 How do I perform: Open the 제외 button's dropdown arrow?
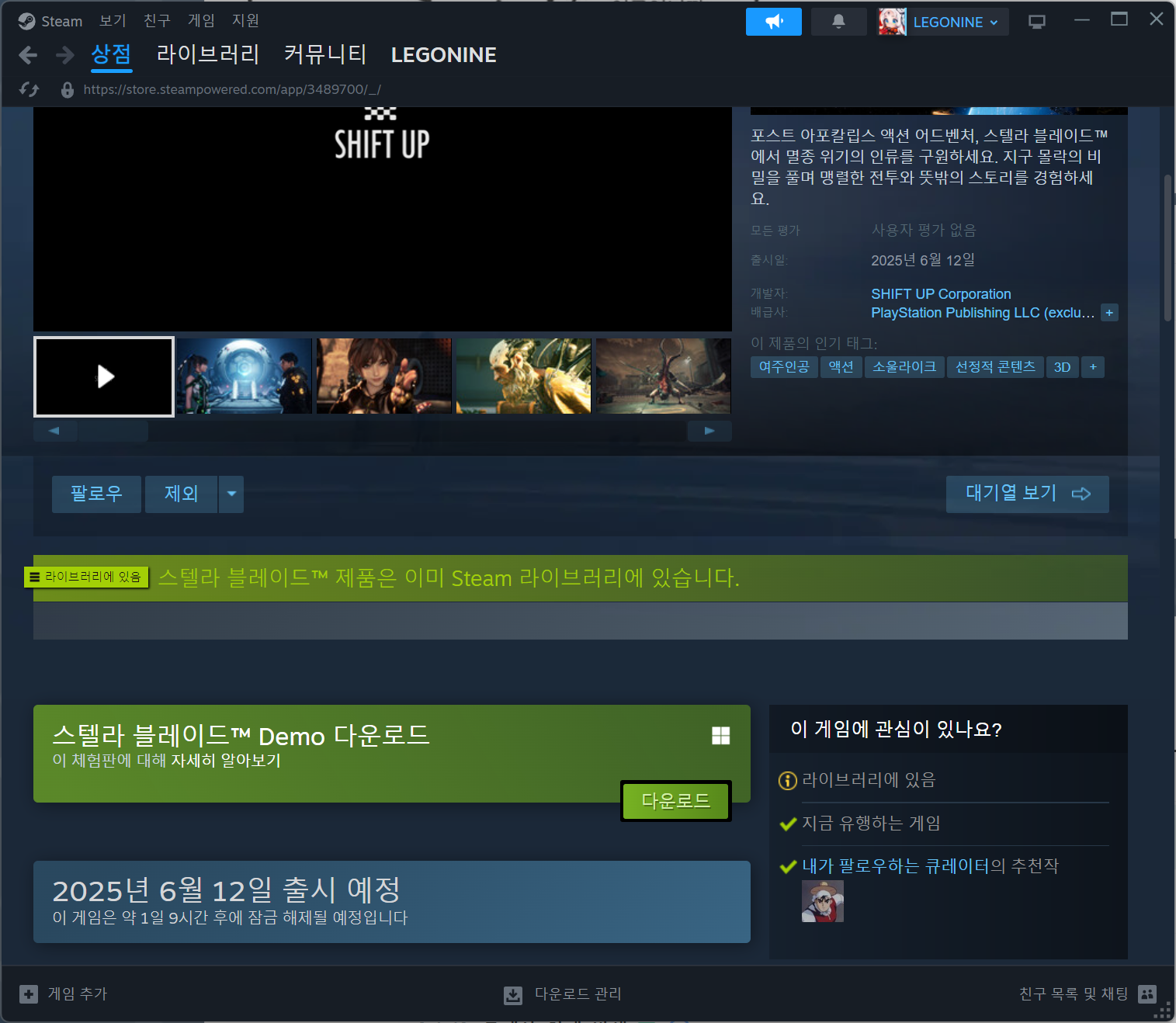pyautogui.click(x=231, y=494)
